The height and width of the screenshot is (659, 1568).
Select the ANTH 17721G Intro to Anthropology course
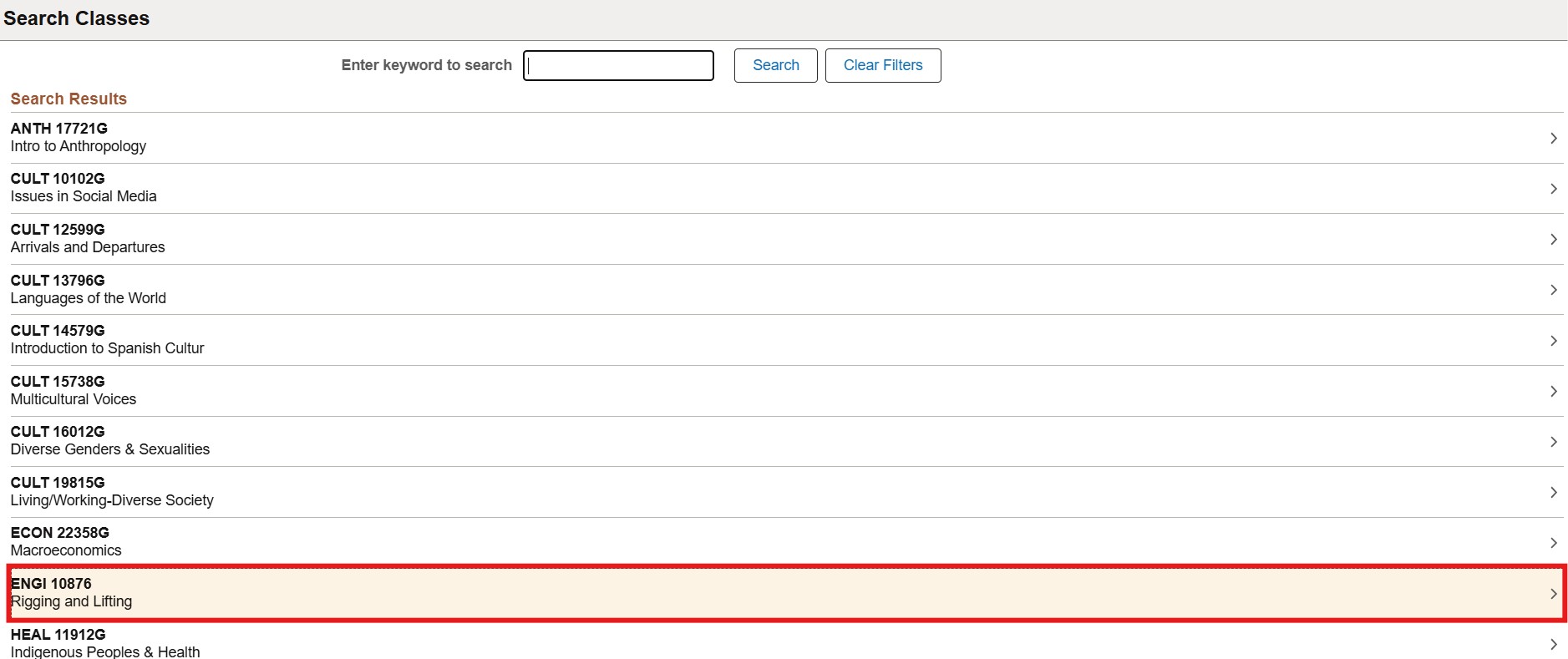coord(79,138)
